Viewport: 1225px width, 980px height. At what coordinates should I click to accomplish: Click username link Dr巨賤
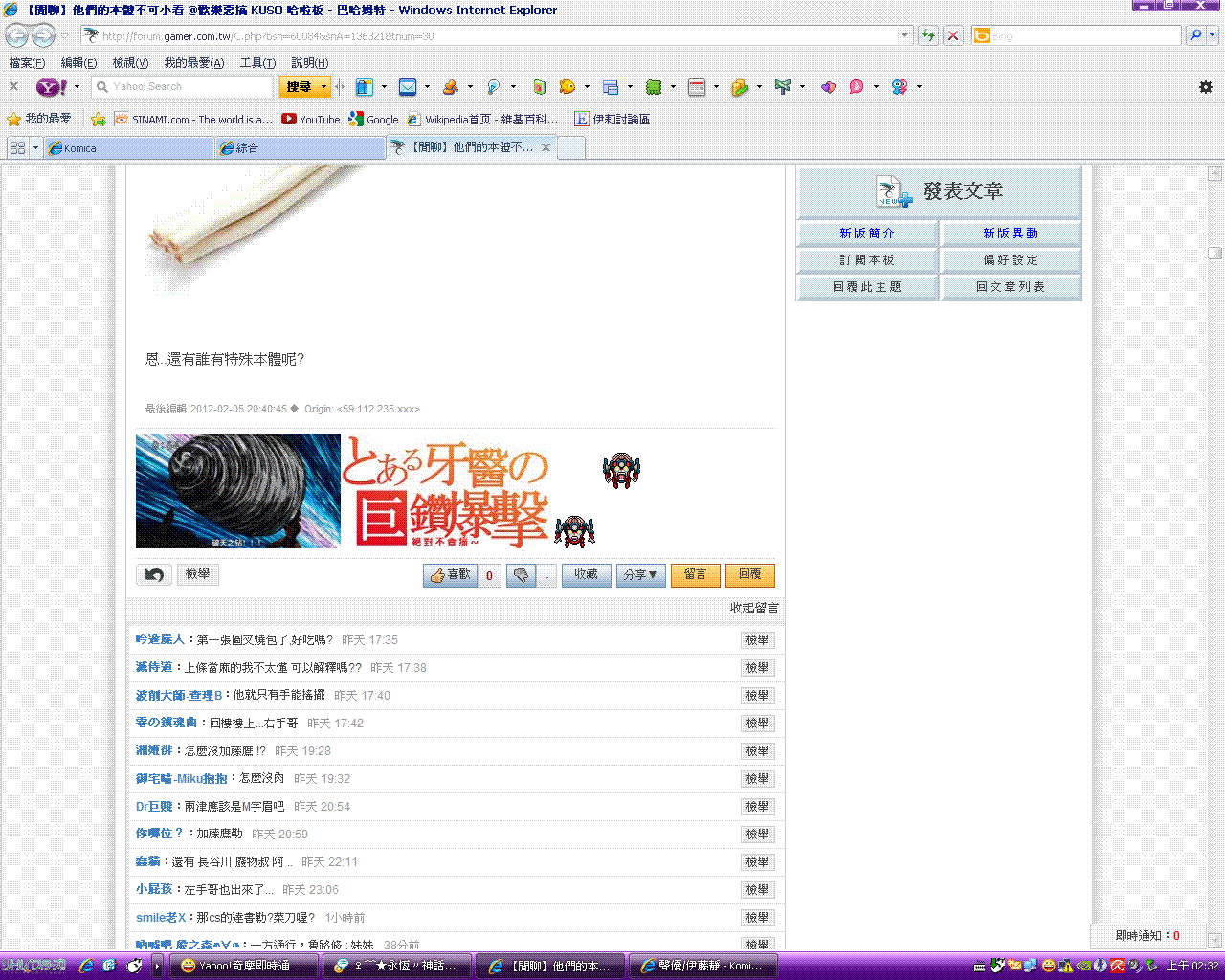[x=154, y=807]
